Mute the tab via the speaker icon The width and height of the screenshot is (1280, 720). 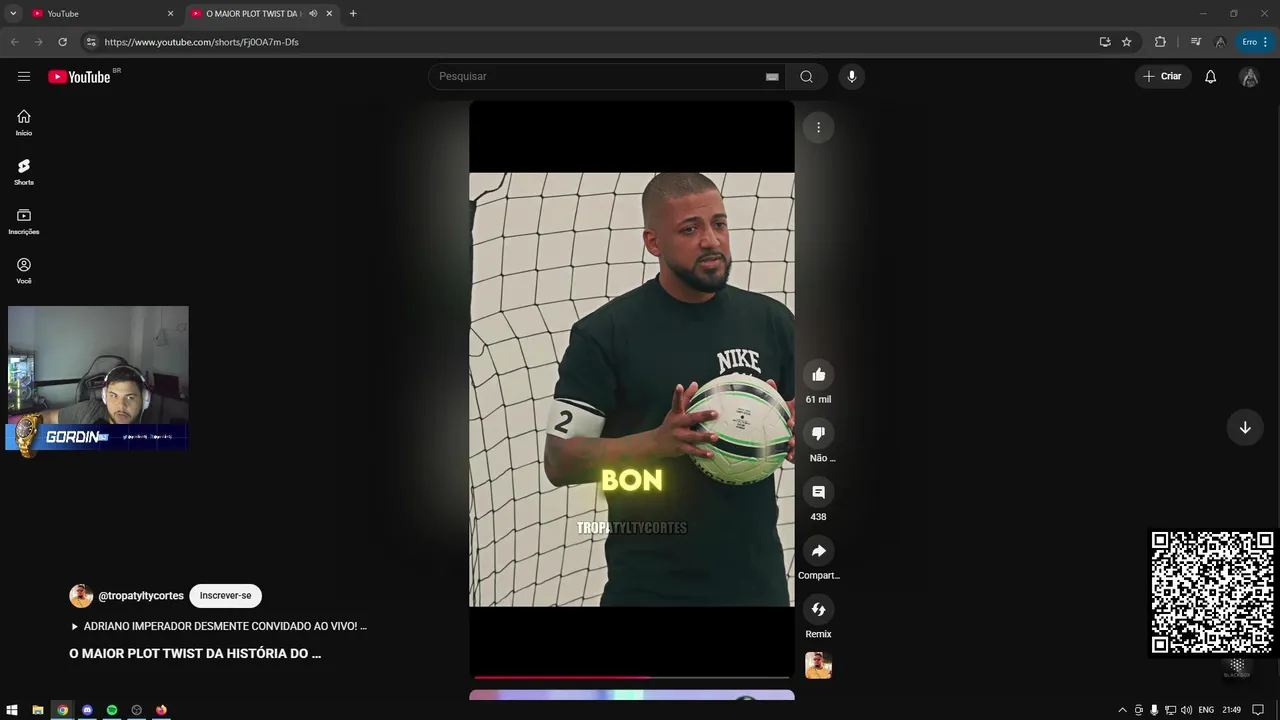click(x=313, y=14)
